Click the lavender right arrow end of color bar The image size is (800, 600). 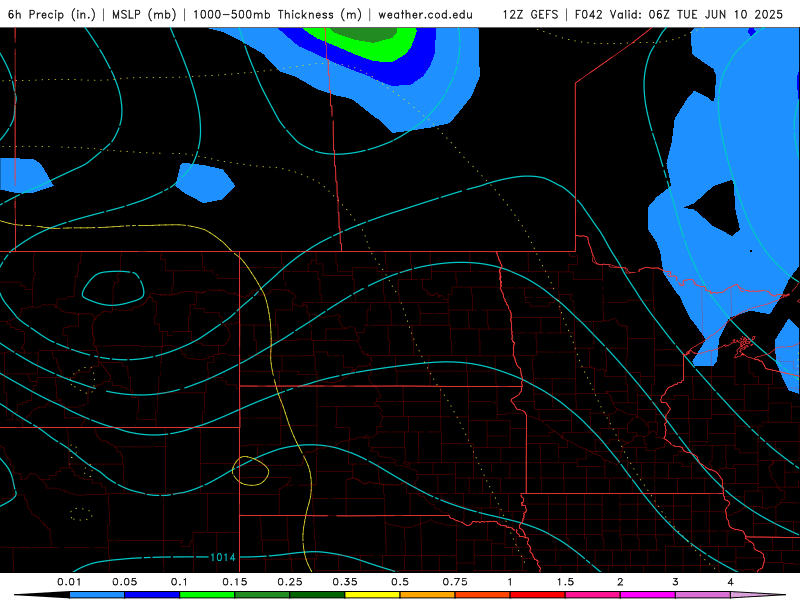click(x=758, y=595)
